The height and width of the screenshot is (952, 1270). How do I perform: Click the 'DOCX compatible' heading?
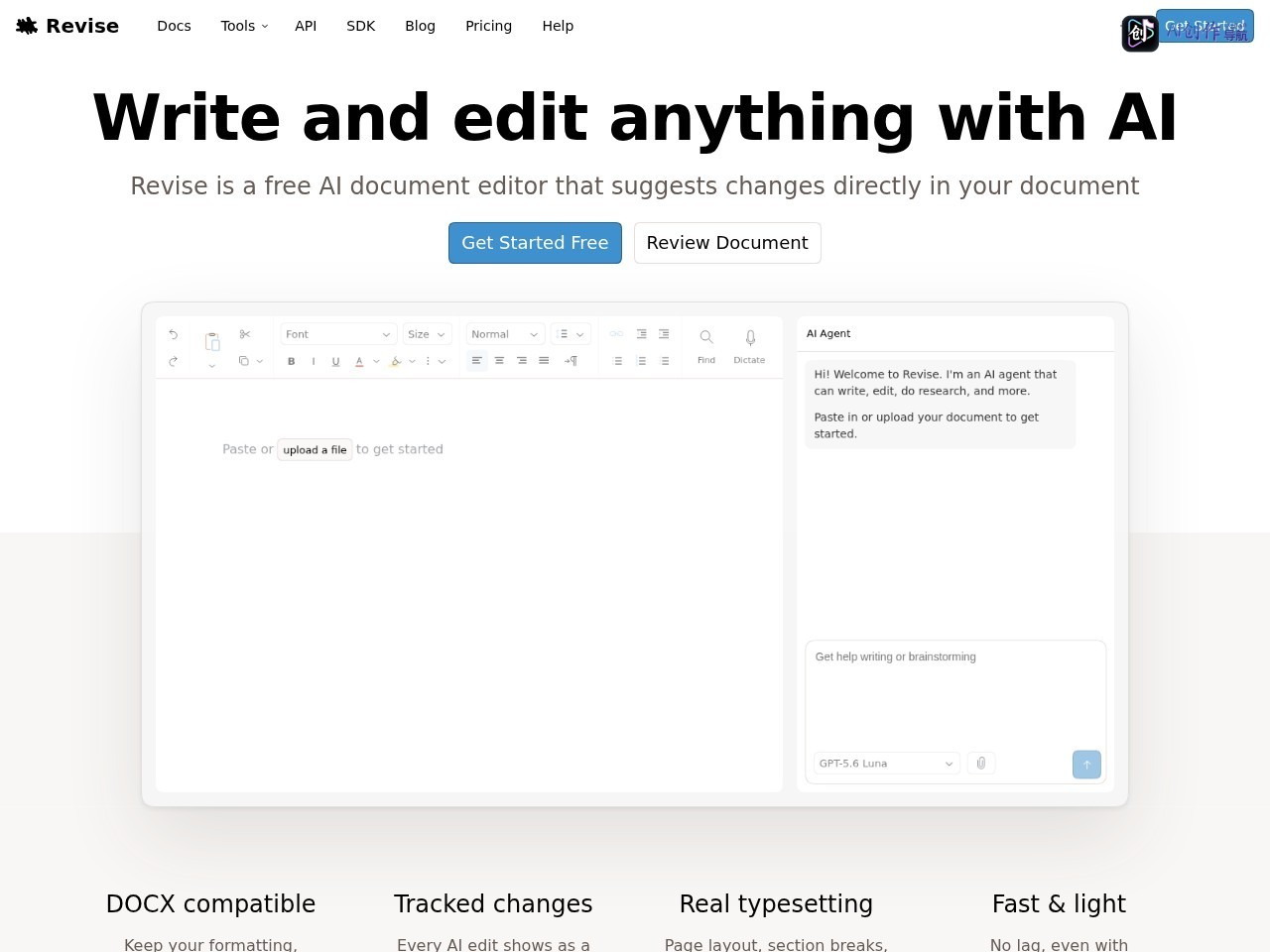pos(210,904)
